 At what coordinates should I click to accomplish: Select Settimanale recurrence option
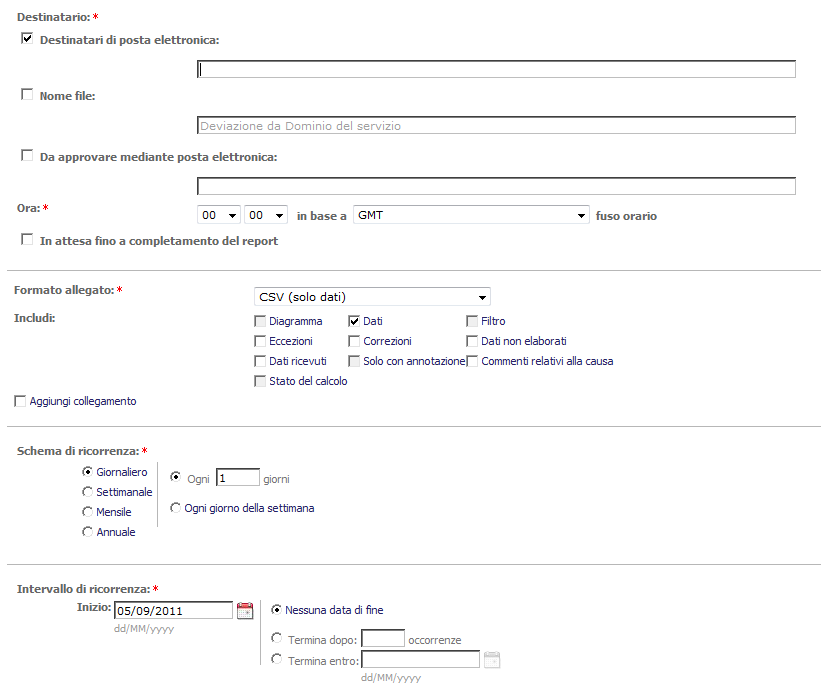(88, 492)
